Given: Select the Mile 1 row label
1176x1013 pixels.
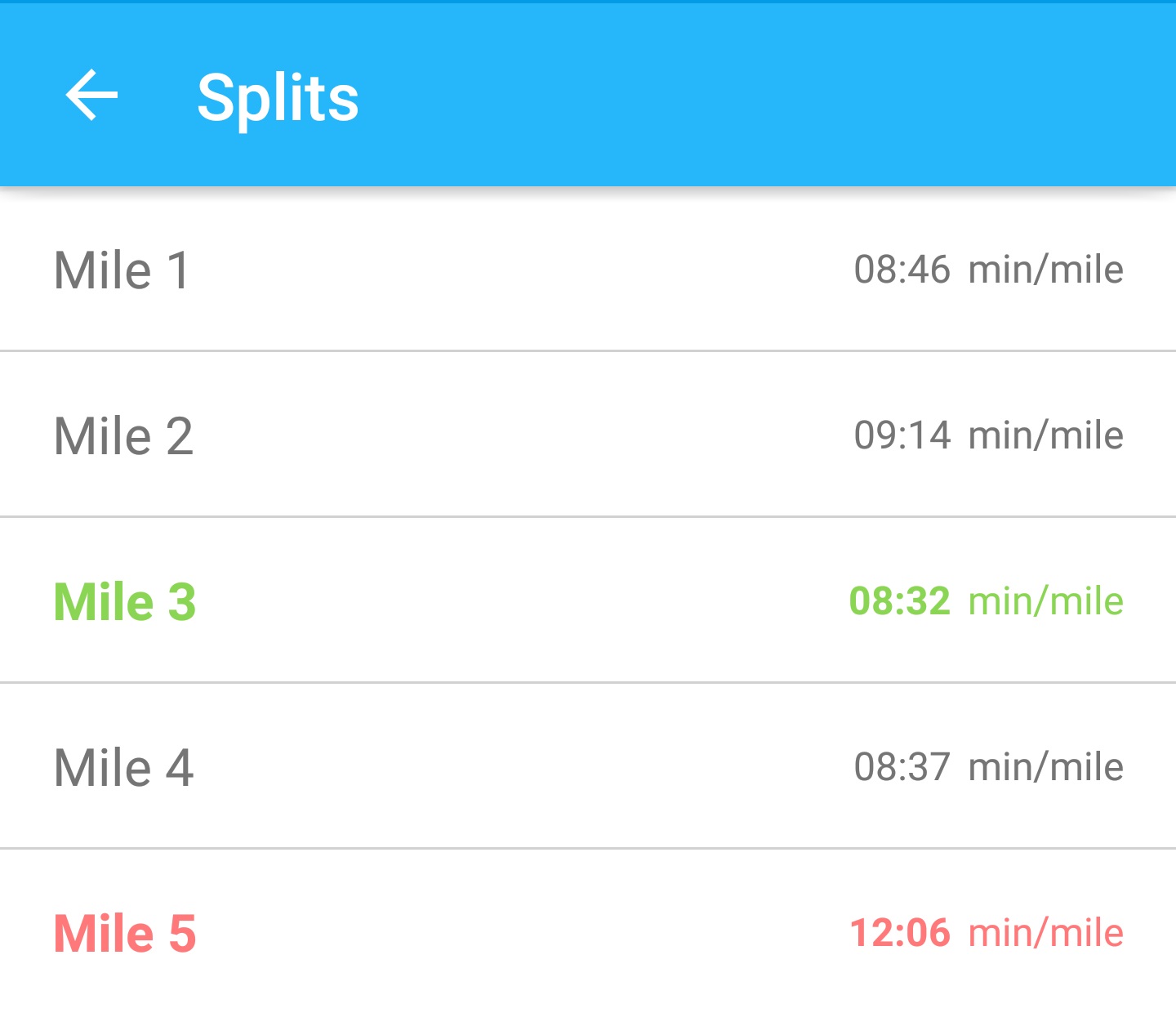Looking at the screenshot, I should tap(122, 270).
